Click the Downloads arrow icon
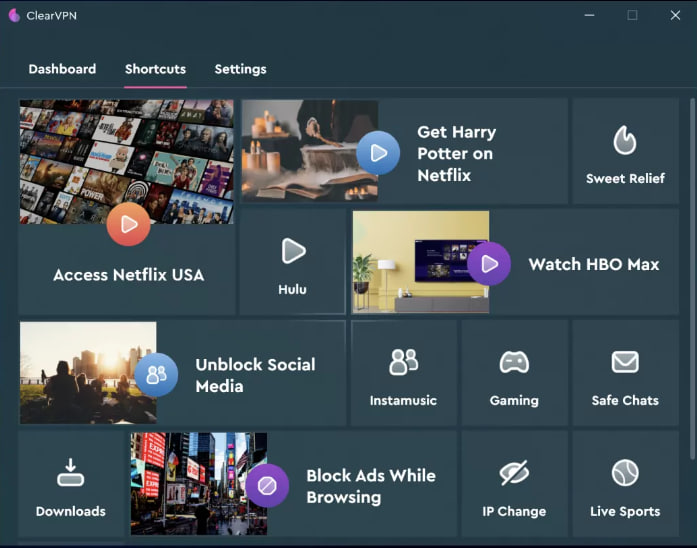Screen dimensions: 697x548 70,472
